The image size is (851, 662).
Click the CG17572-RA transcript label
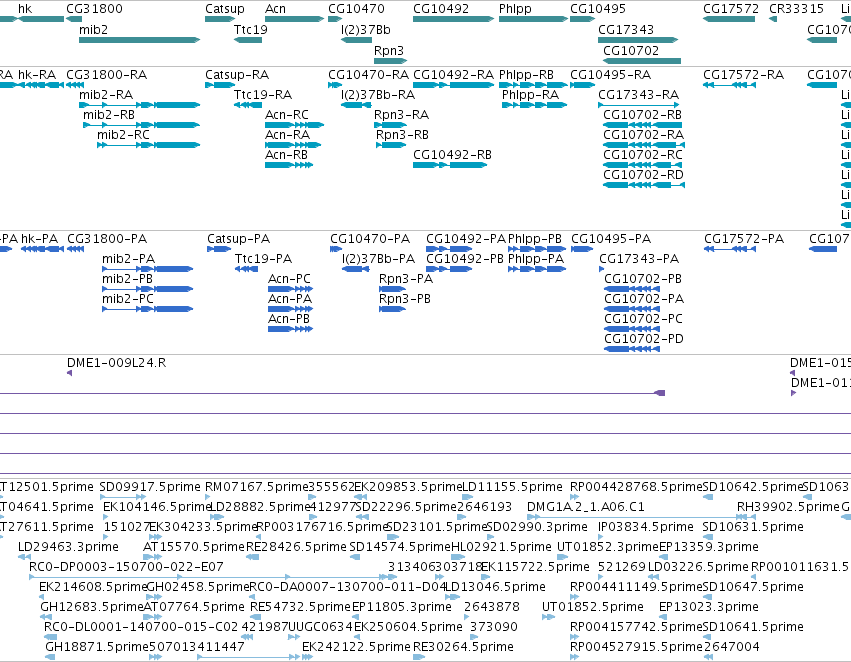point(744,75)
